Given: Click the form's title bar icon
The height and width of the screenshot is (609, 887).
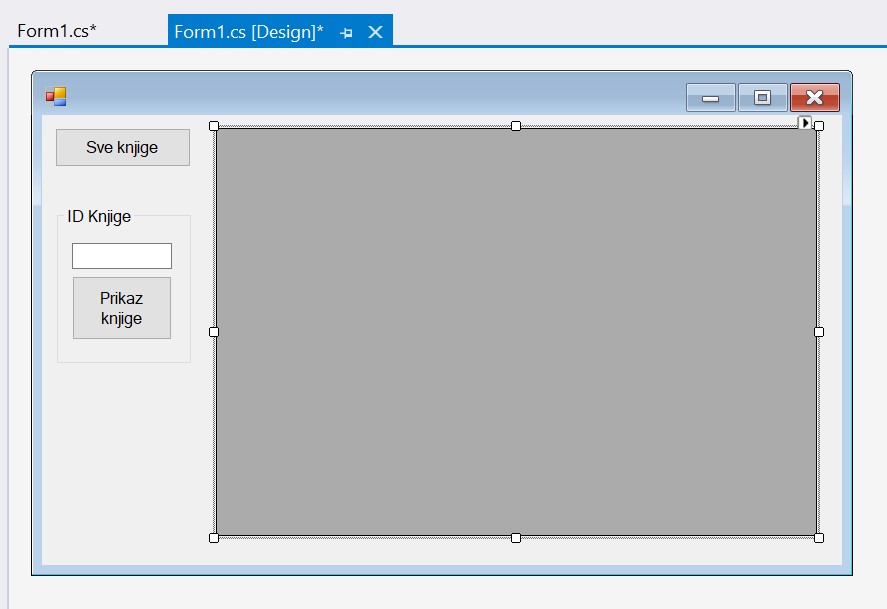Looking at the screenshot, I should tap(56, 97).
